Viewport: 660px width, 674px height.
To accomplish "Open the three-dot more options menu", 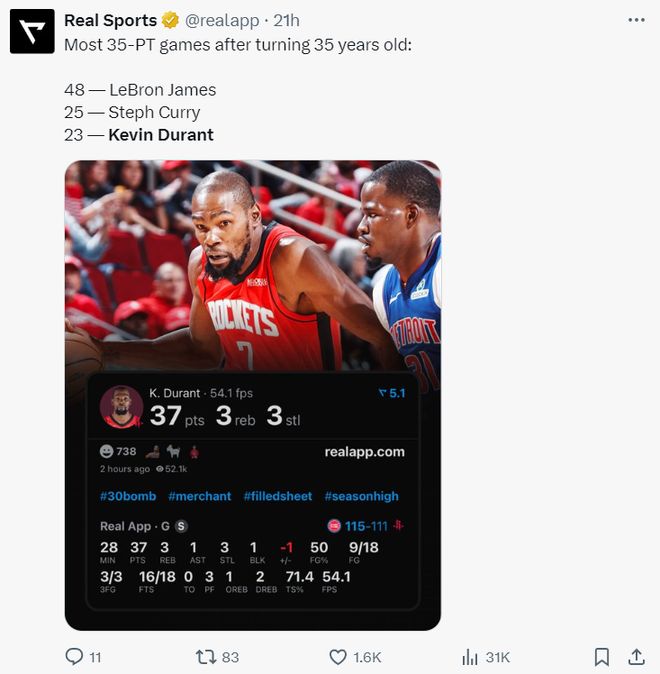I will pyautogui.click(x=636, y=20).
